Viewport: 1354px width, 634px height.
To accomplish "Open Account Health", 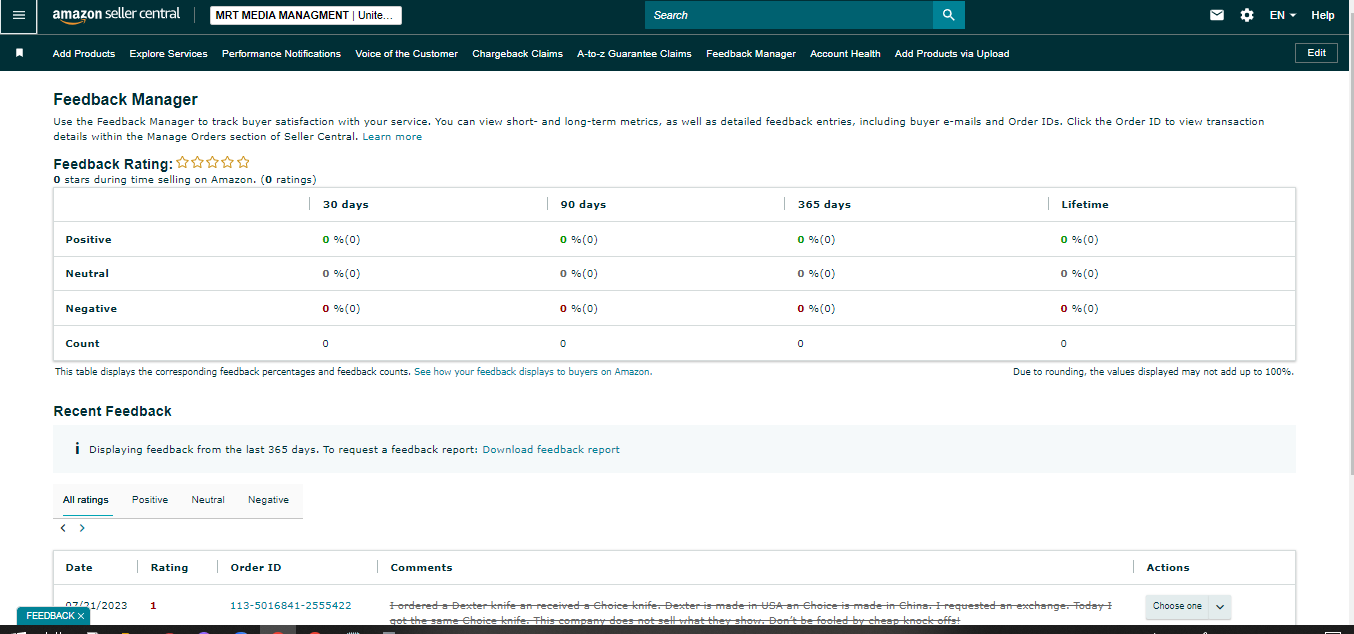I will pyautogui.click(x=845, y=54).
